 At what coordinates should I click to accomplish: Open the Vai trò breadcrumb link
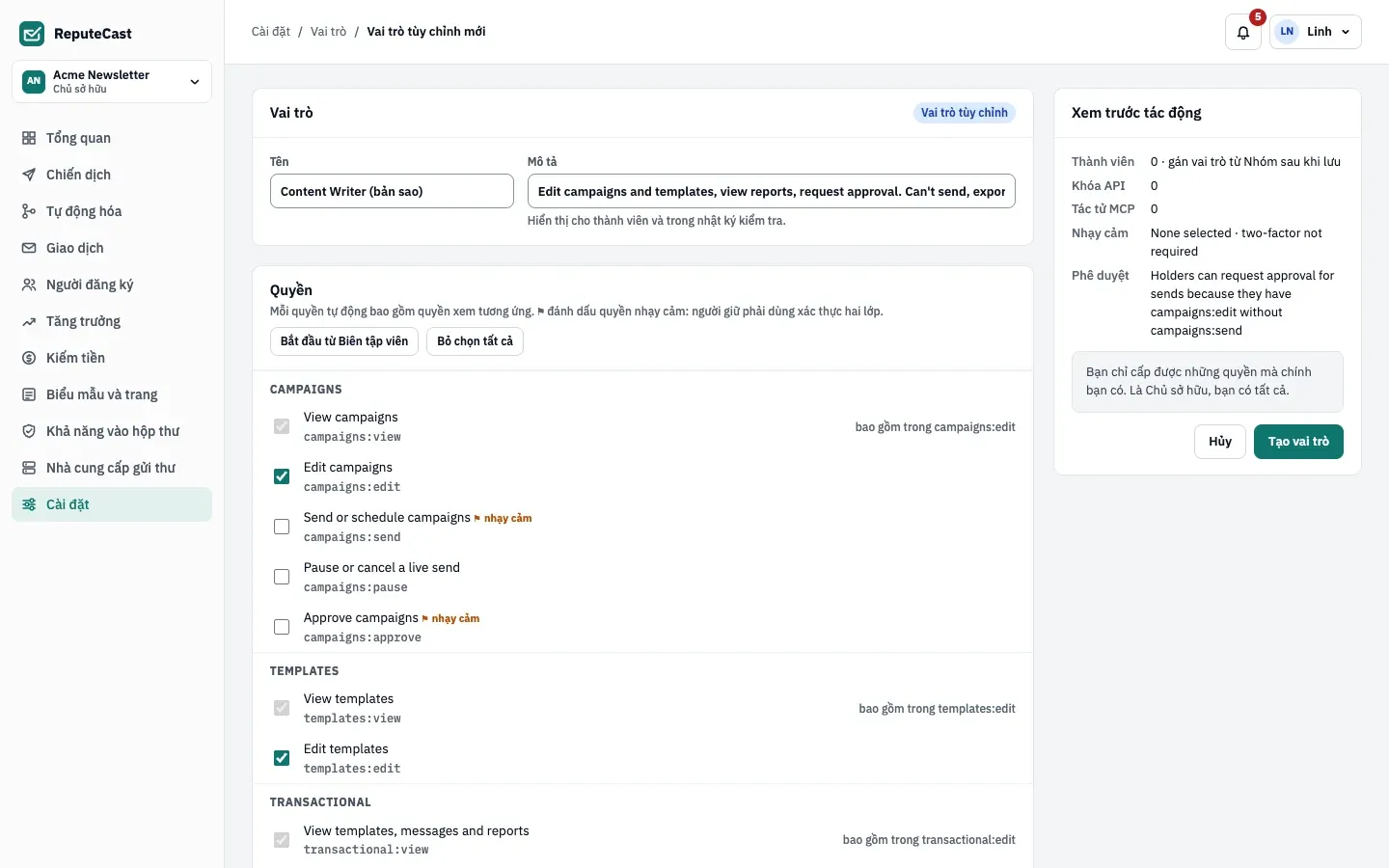click(x=328, y=32)
